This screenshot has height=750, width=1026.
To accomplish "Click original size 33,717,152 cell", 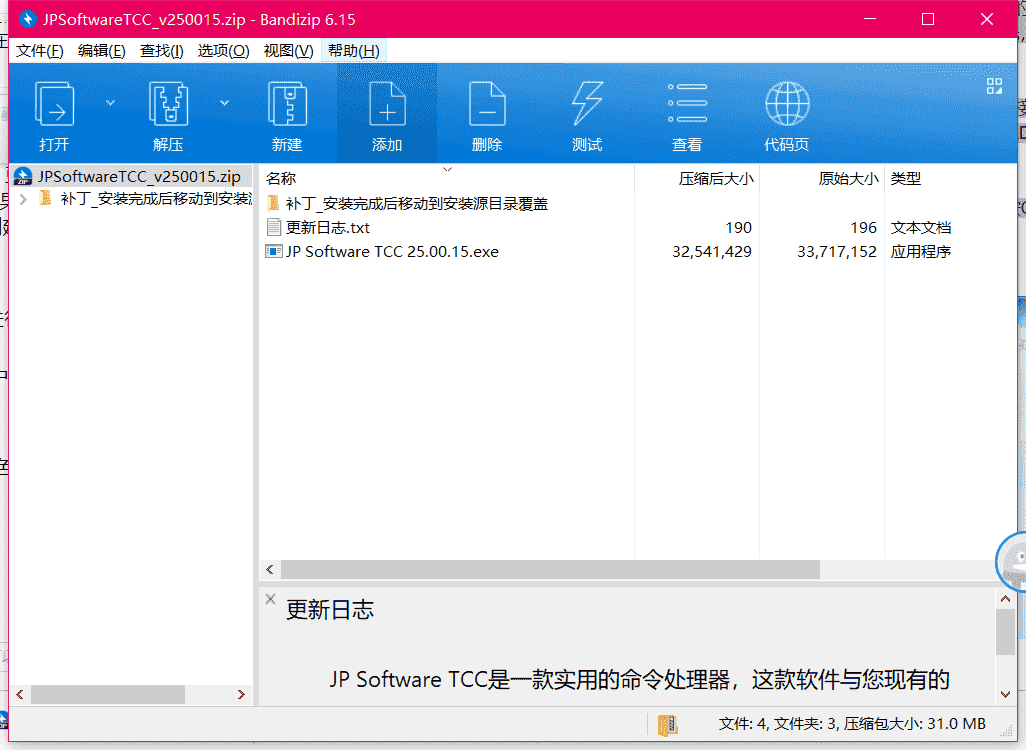I will (x=837, y=252).
